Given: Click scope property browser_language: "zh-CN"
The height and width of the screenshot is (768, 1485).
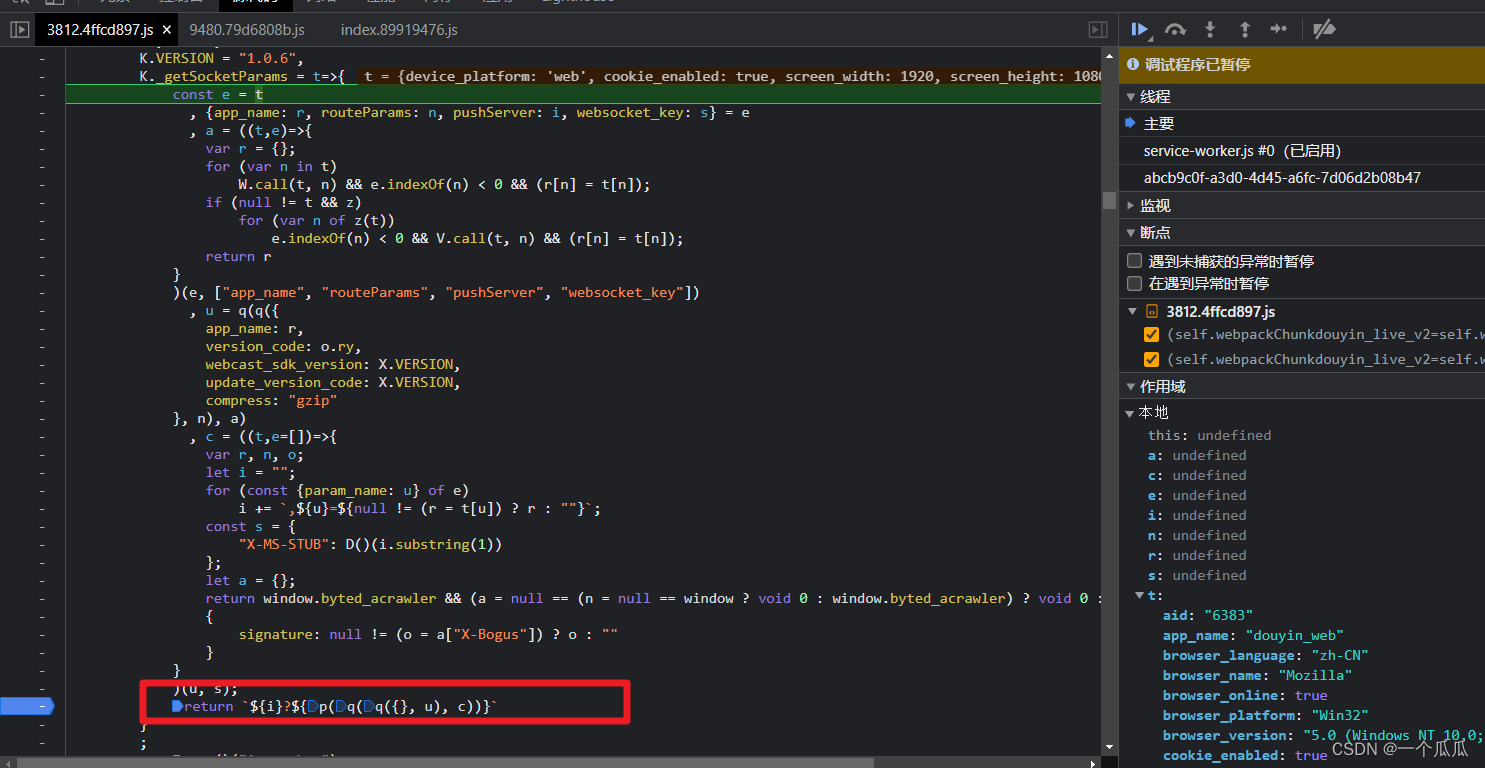Looking at the screenshot, I should tap(1265, 655).
